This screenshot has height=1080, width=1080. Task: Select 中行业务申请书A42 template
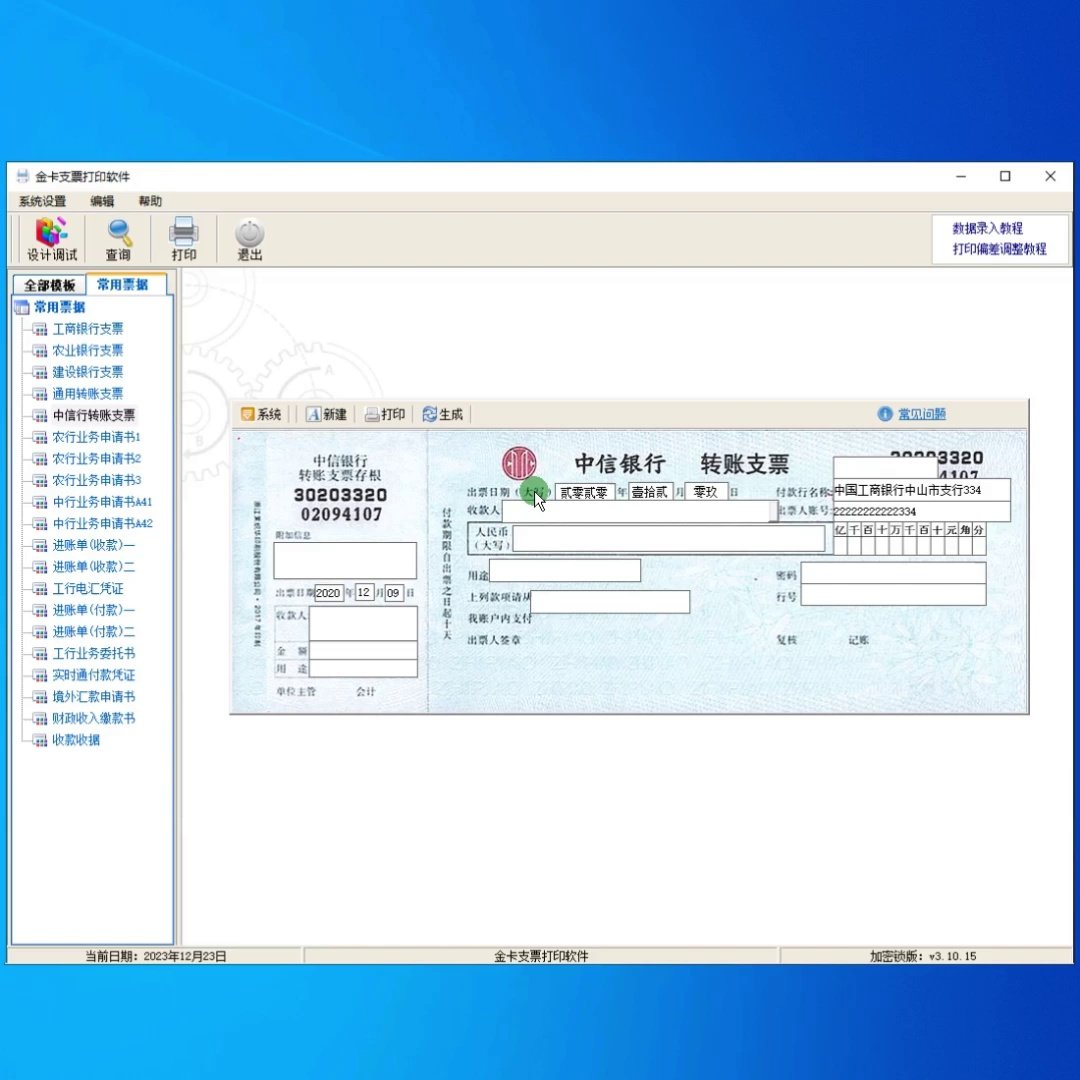point(103,523)
